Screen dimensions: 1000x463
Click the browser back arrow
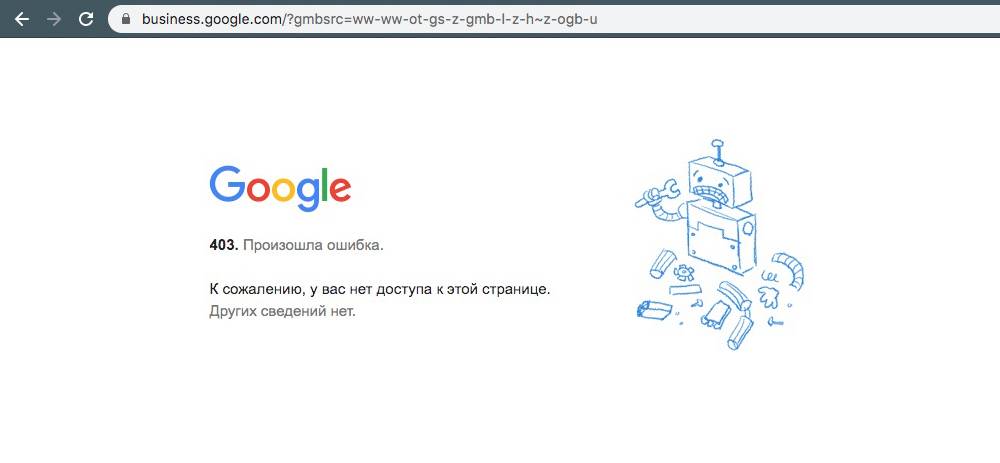pyautogui.click(x=22, y=19)
